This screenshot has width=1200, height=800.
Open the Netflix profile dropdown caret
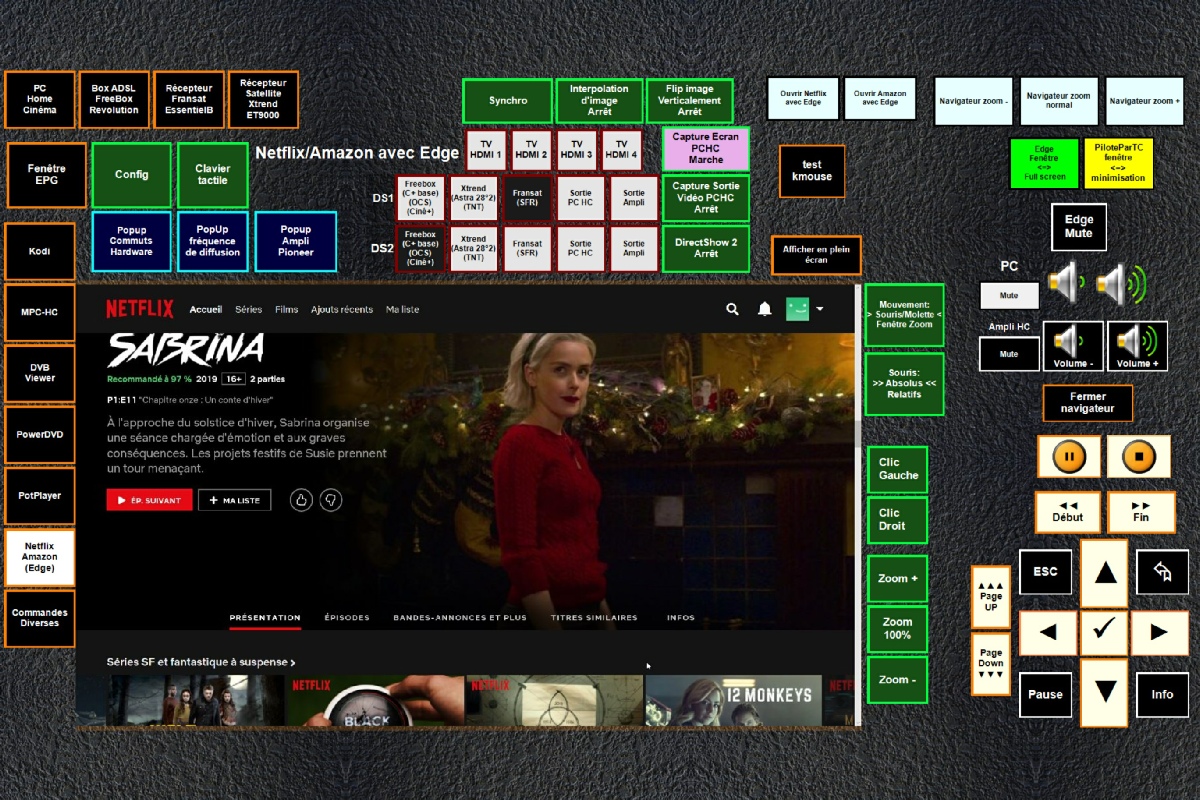click(x=820, y=310)
